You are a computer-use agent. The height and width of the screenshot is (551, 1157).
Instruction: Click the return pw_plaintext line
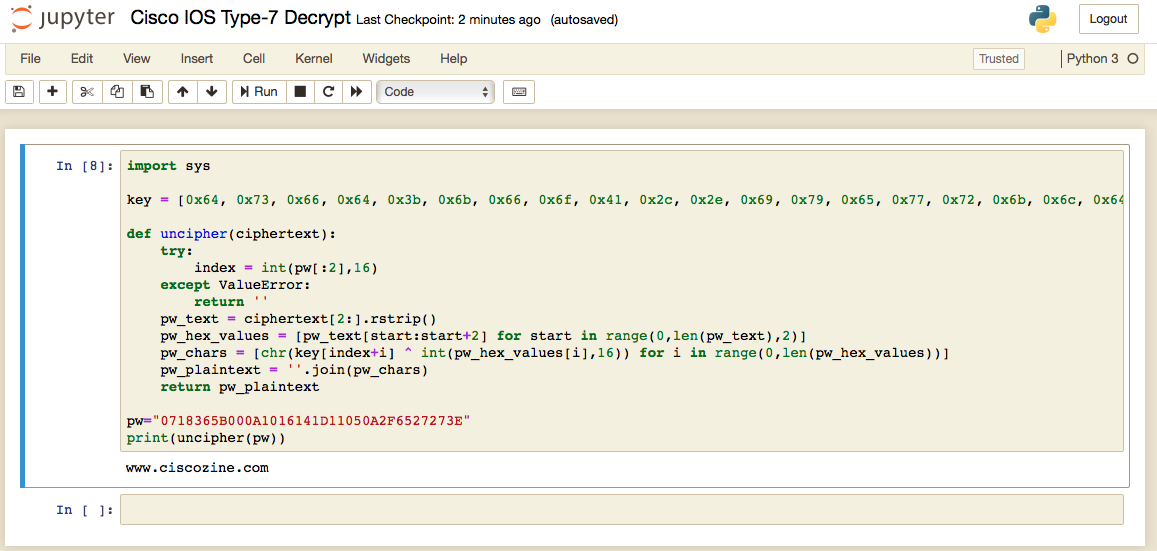240,387
